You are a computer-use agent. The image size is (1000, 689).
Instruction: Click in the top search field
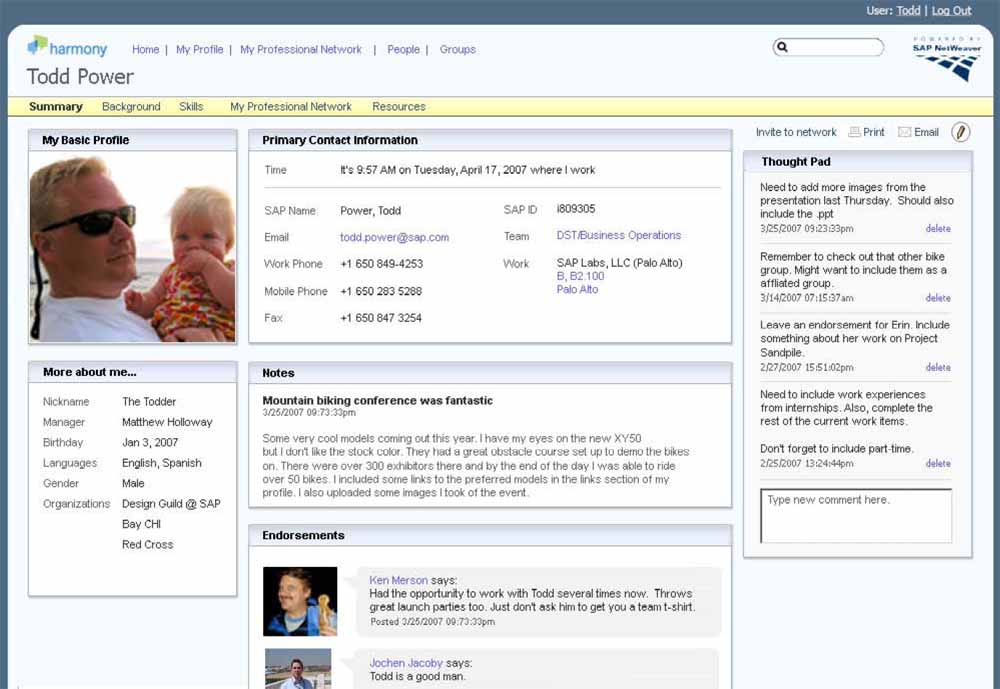pos(836,47)
